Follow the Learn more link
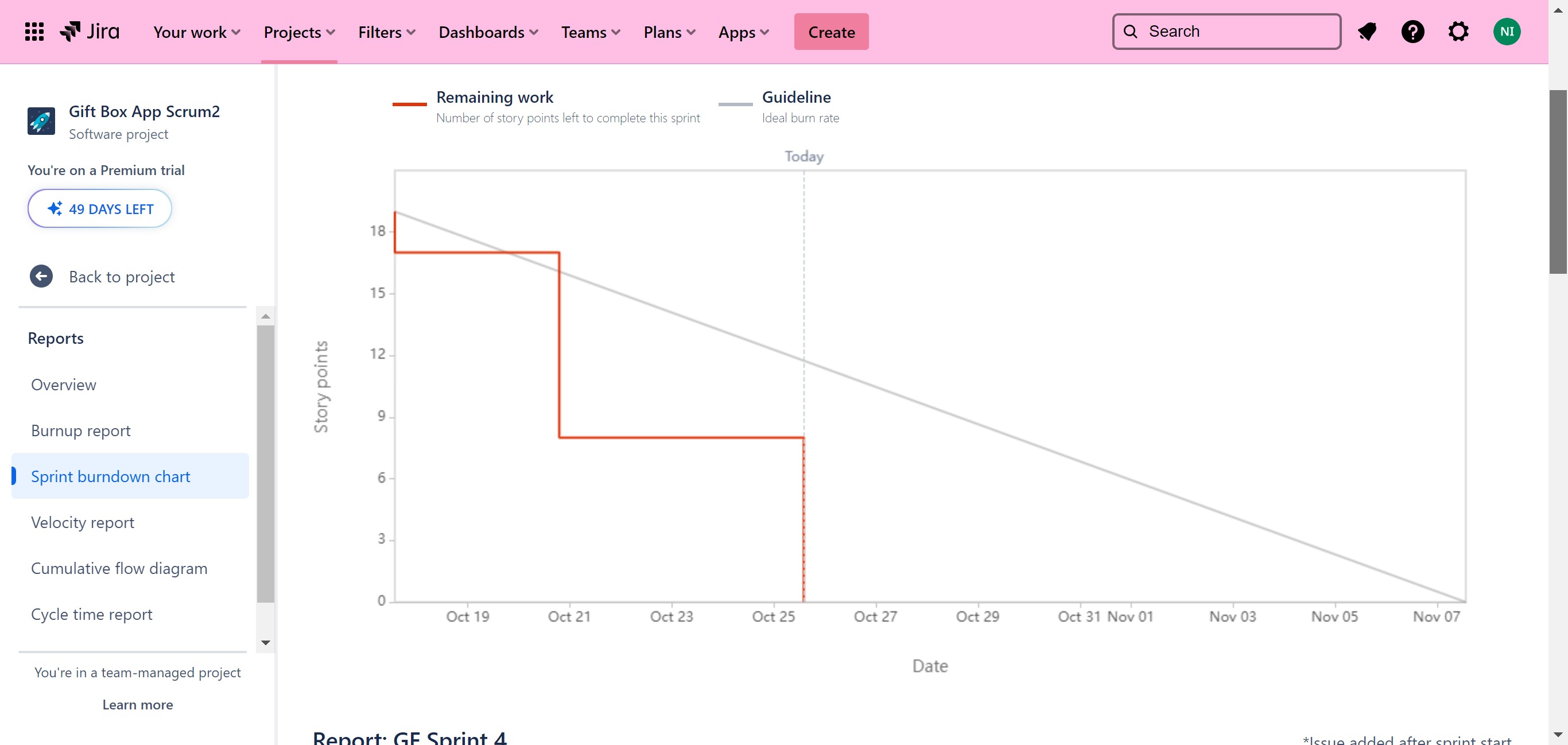Viewport: 1568px width, 745px height. 138,704
